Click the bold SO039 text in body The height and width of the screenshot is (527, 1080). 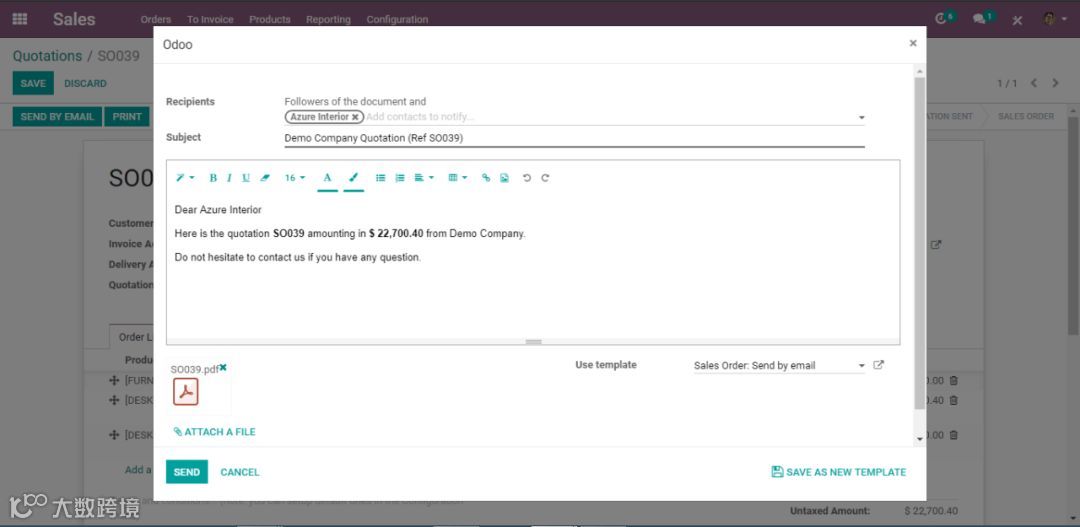289,234
